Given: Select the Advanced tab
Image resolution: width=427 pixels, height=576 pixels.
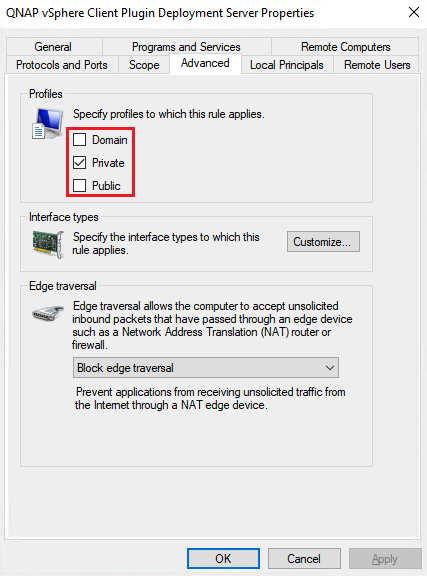Looking at the screenshot, I should 205,64.
